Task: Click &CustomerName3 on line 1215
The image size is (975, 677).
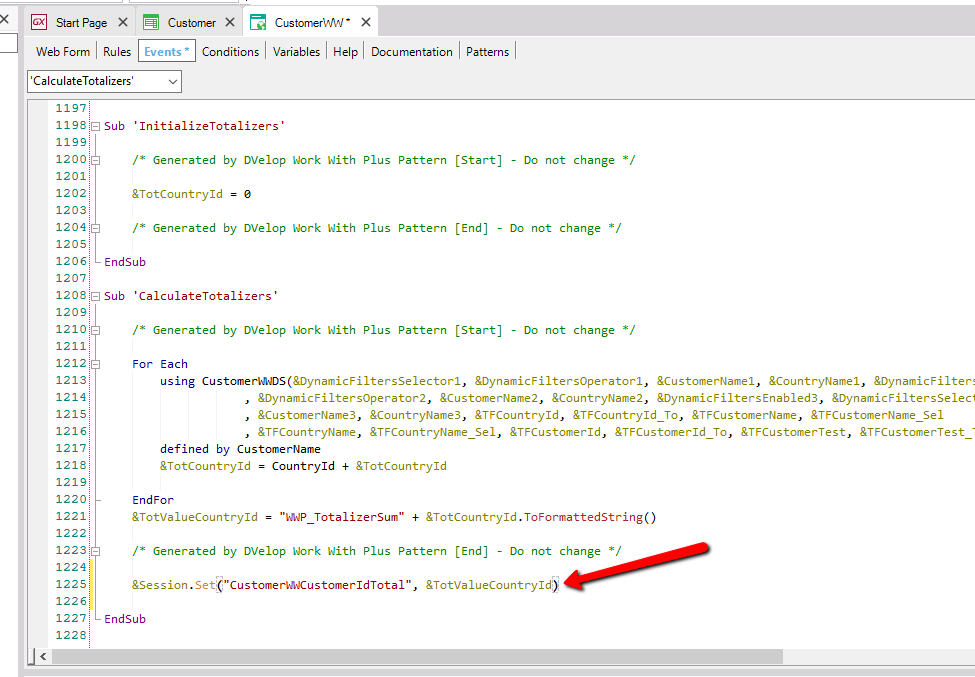Action: point(307,415)
